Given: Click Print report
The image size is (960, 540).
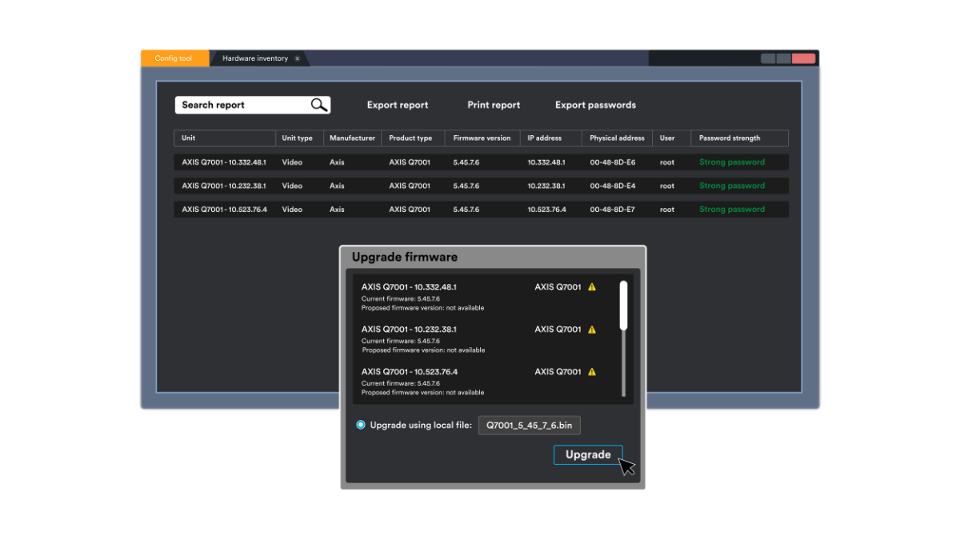Looking at the screenshot, I should (x=493, y=105).
